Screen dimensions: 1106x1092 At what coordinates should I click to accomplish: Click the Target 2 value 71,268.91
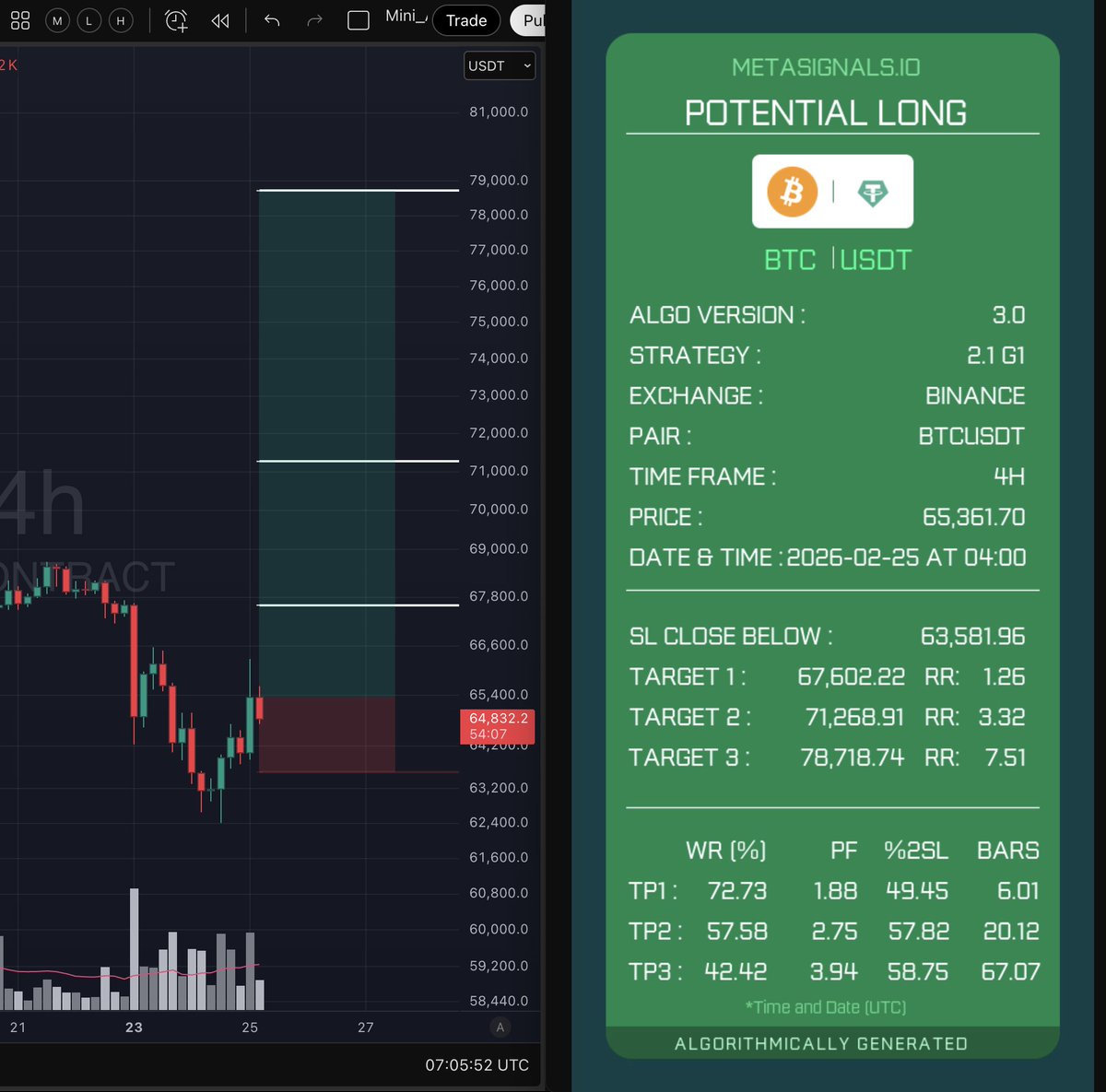point(854,717)
